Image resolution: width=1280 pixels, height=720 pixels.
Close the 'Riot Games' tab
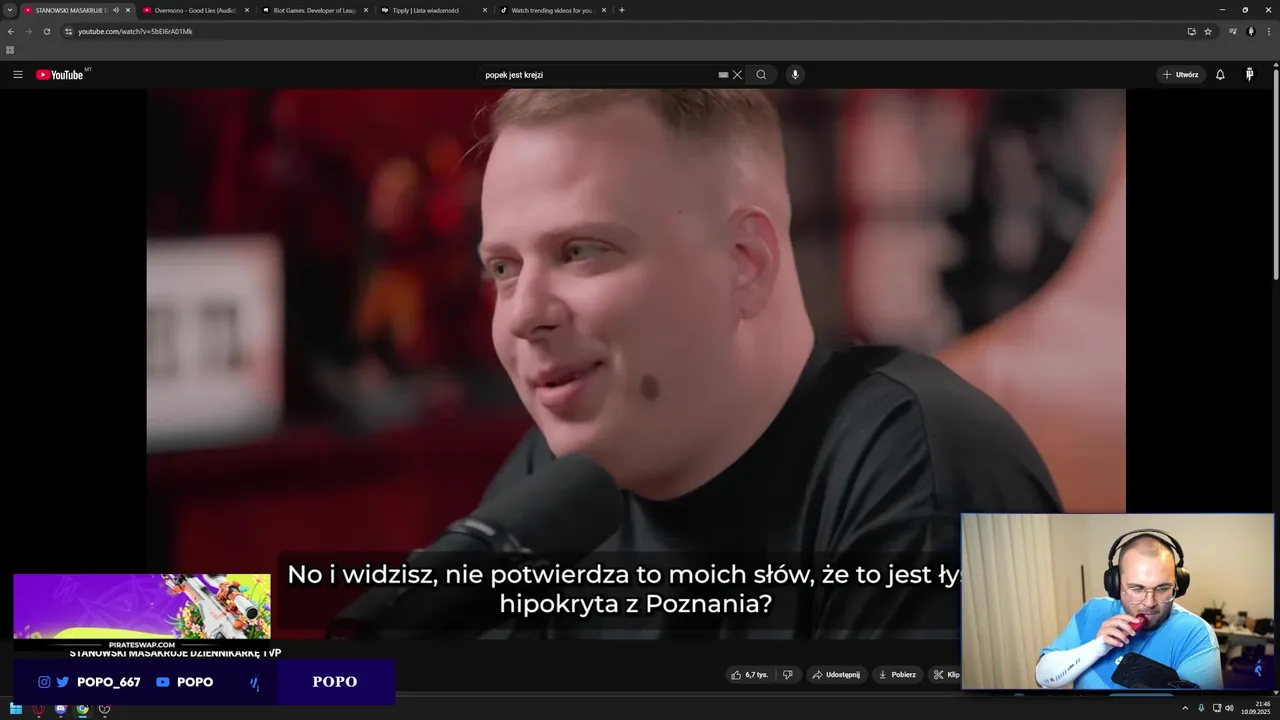click(366, 10)
